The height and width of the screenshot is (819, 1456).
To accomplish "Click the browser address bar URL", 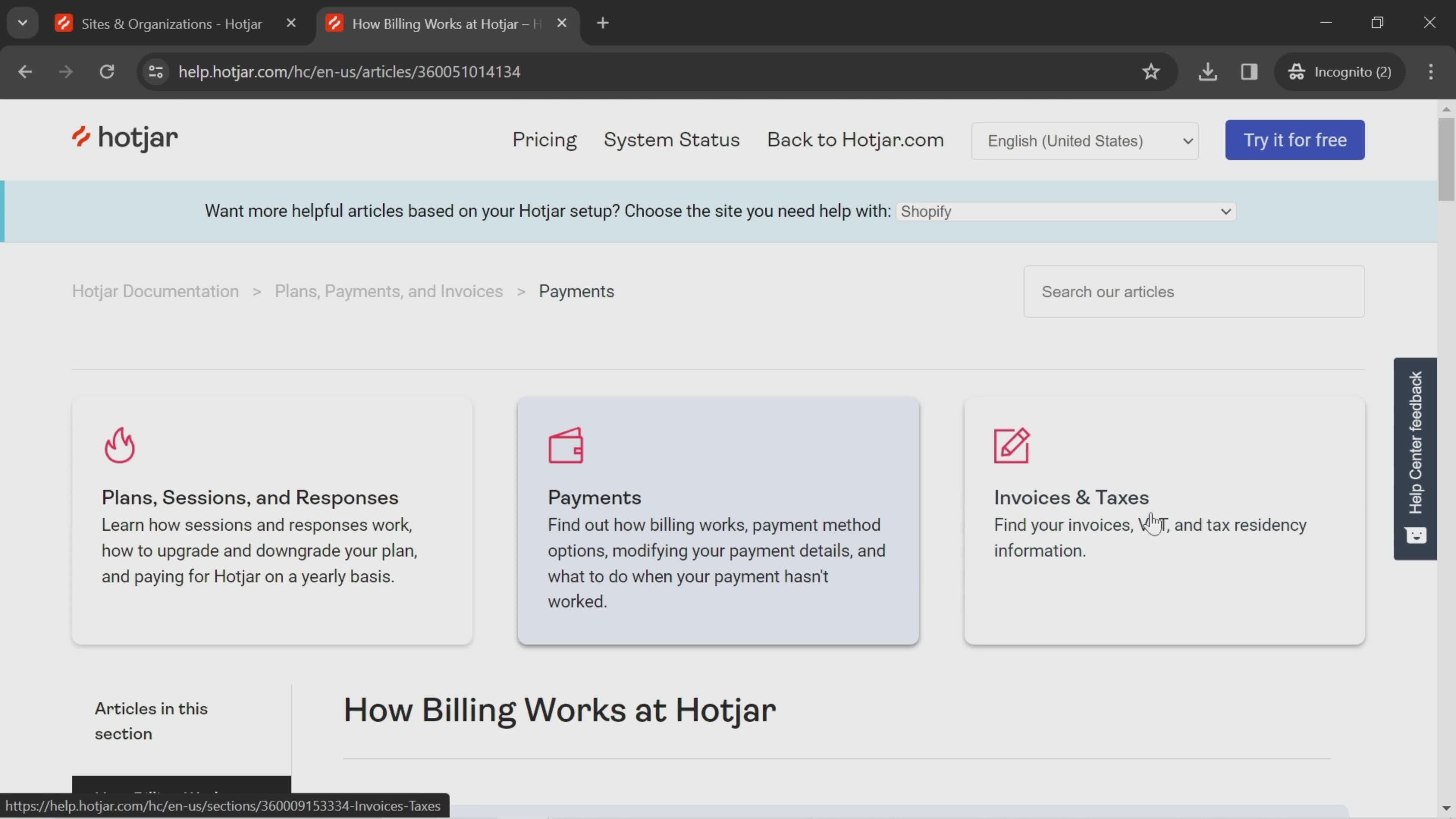I will (x=349, y=72).
